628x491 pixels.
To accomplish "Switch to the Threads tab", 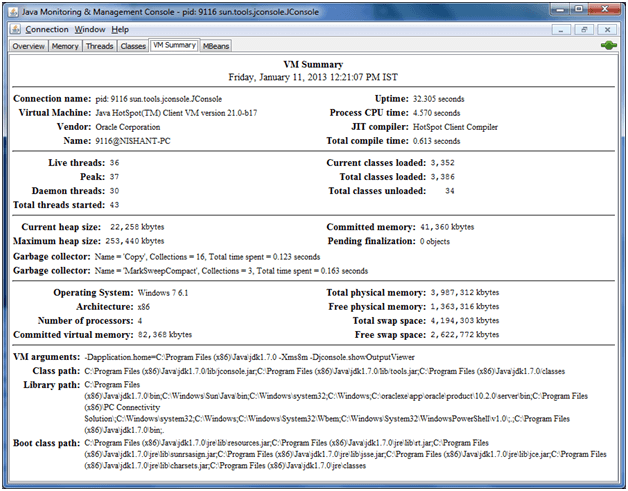I will [99, 46].
